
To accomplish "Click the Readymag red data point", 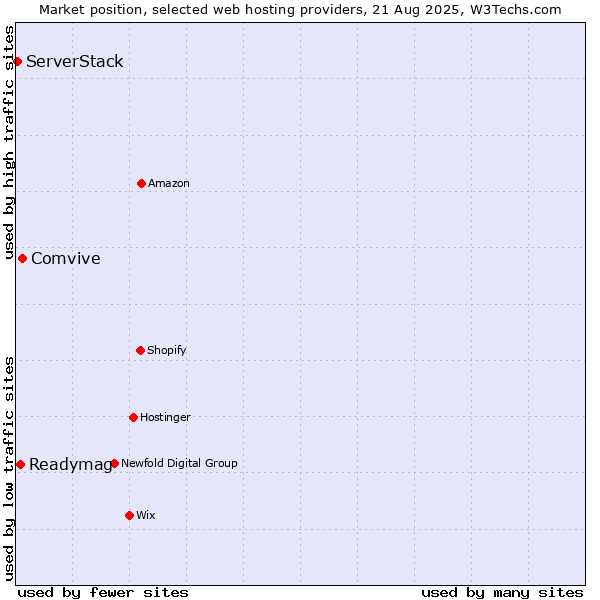I will (x=21, y=465).
